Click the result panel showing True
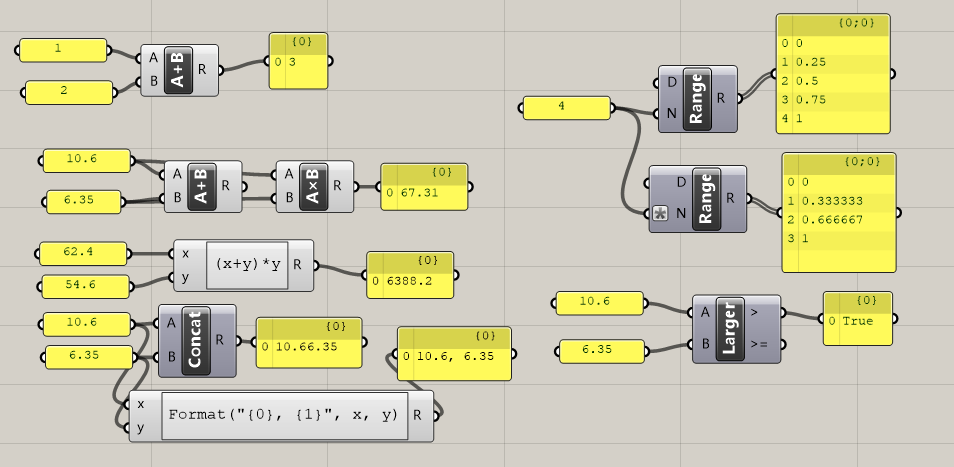Image resolution: width=954 pixels, height=467 pixels. [x=858, y=319]
